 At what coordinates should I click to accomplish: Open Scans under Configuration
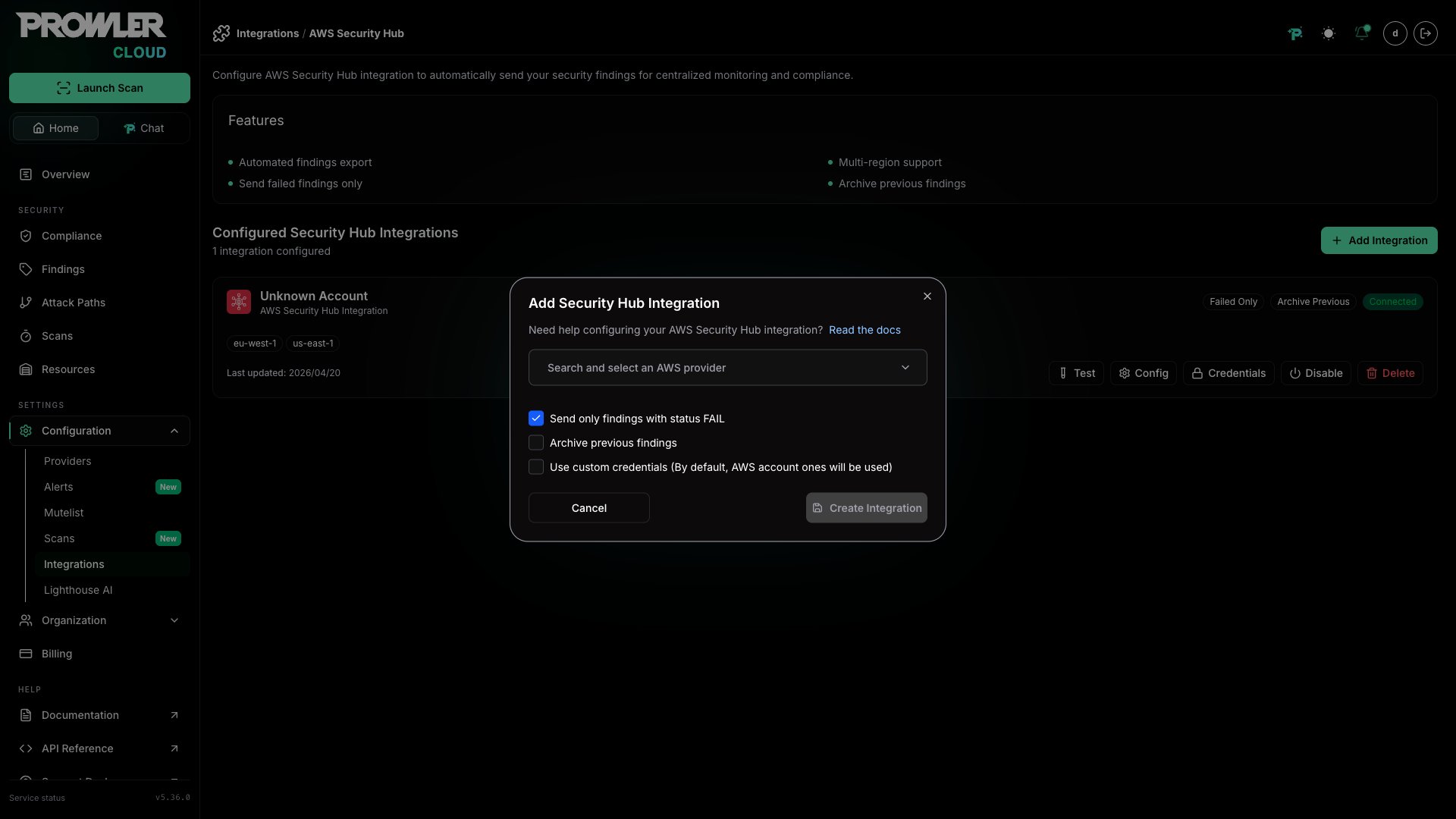(59, 538)
